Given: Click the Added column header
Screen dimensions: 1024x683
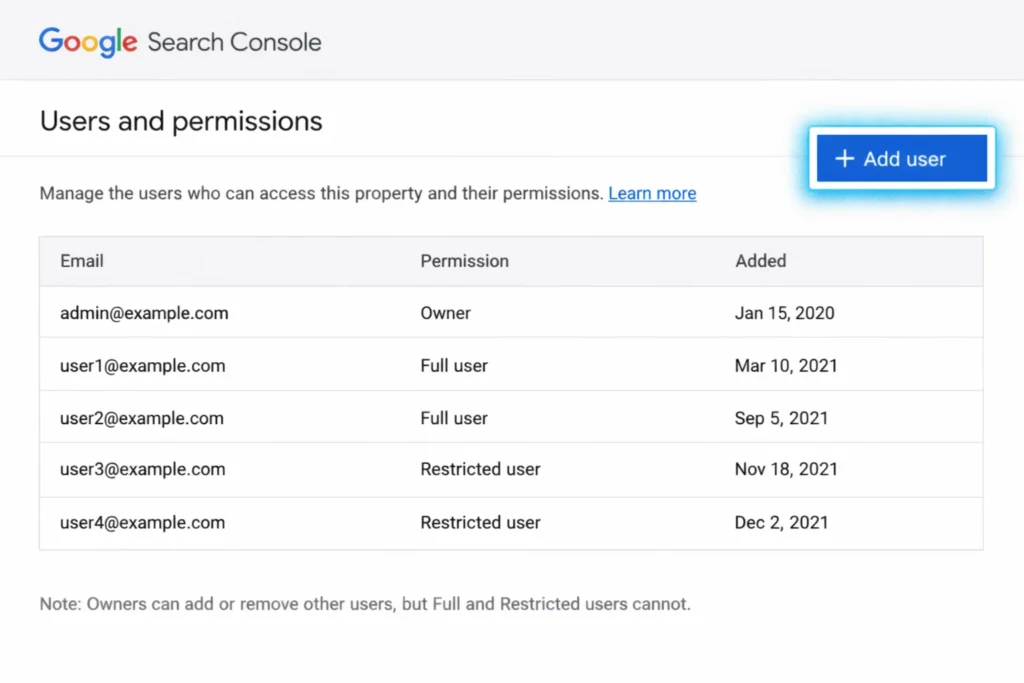Looking at the screenshot, I should (760, 261).
